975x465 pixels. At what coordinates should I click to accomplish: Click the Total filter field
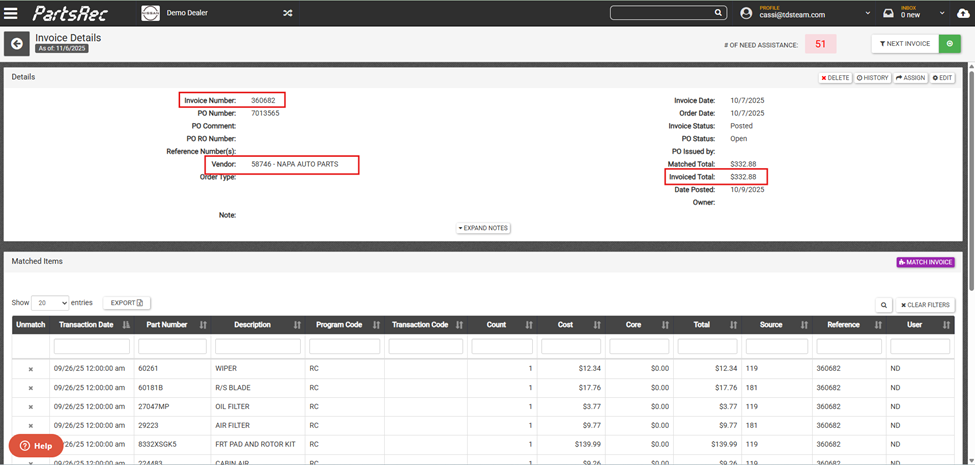click(708, 346)
